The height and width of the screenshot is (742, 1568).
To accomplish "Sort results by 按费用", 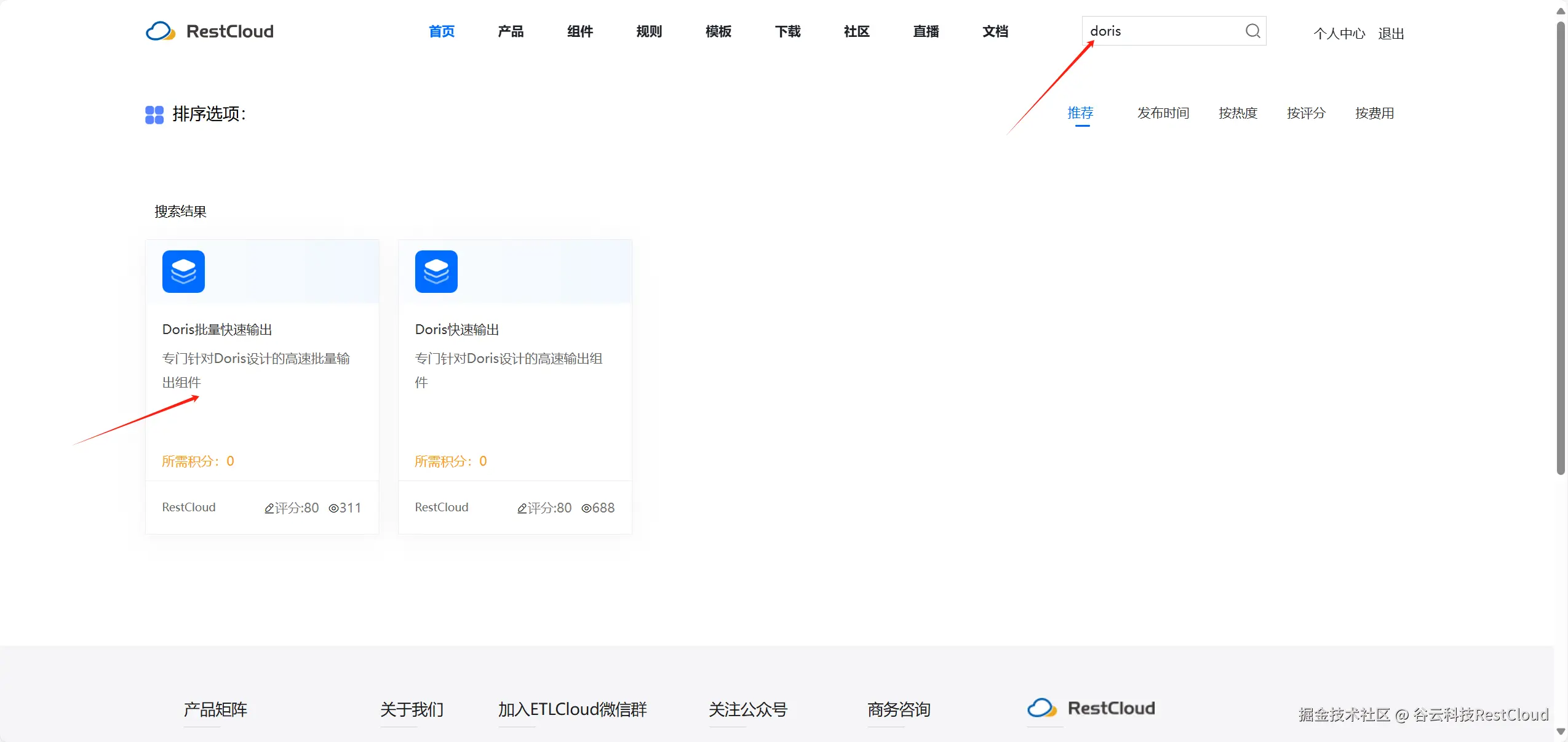I will point(1375,113).
